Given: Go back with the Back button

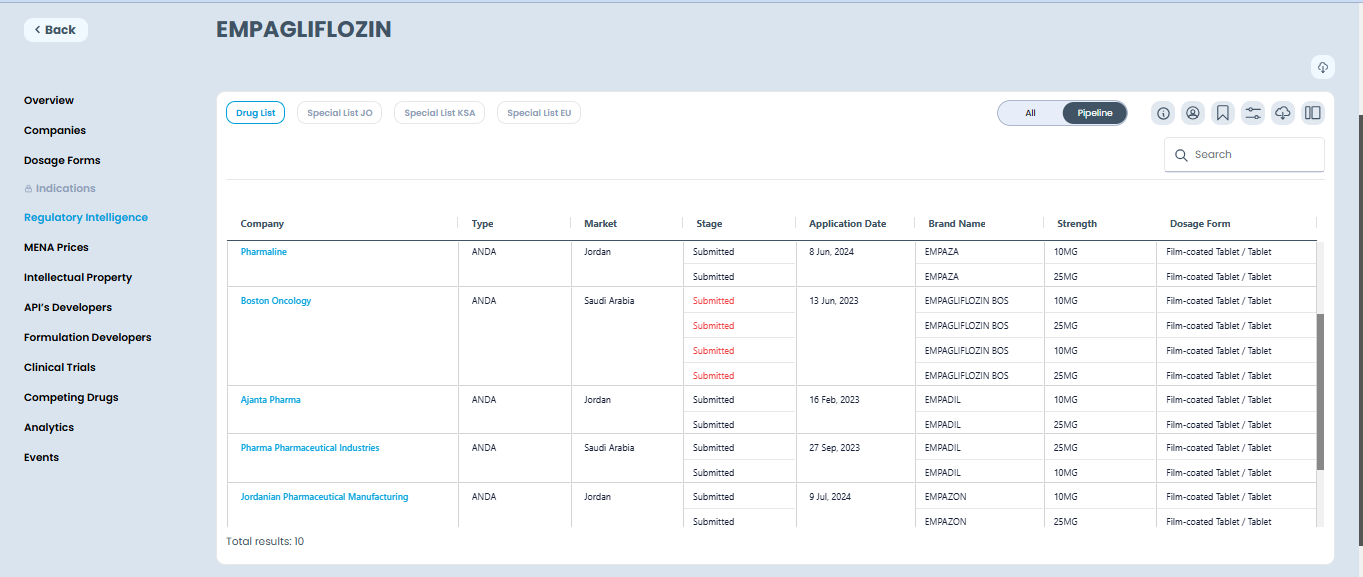Looking at the screenshot, I should (56, 30).
